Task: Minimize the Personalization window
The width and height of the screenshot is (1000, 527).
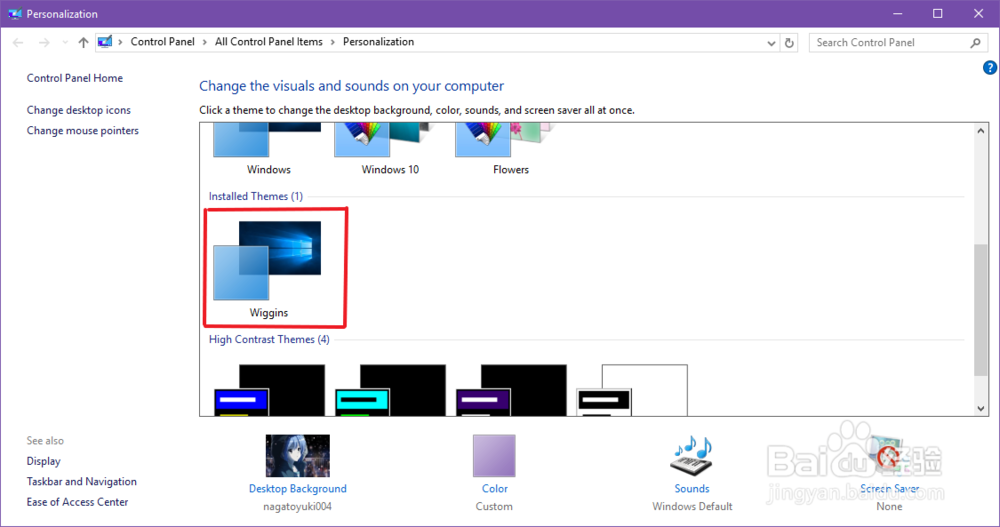Action: 897,13
